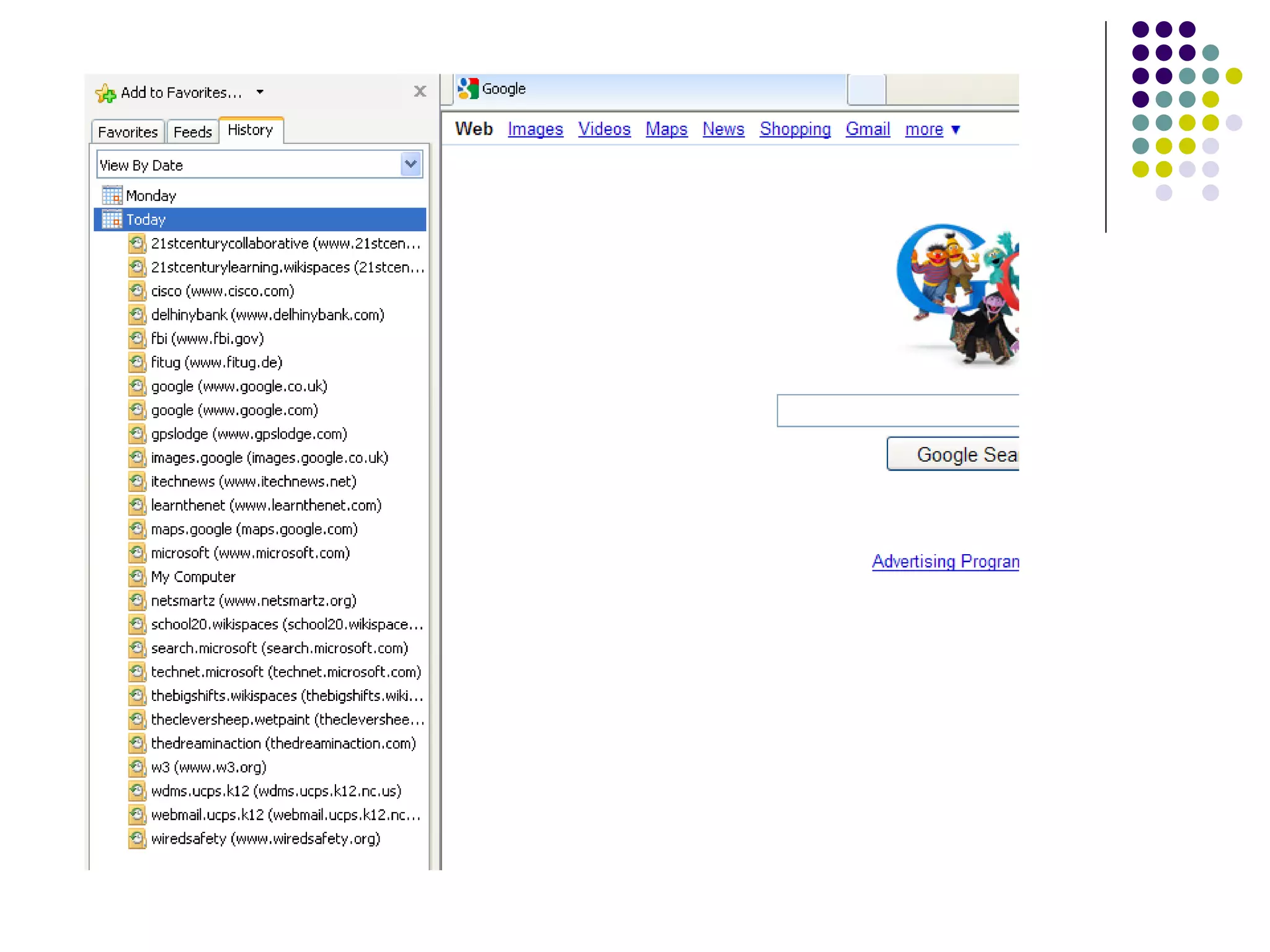Click the Calendar icon next to Monday
This screenshot has height=952, width=1270.
[x=112, y=196]
